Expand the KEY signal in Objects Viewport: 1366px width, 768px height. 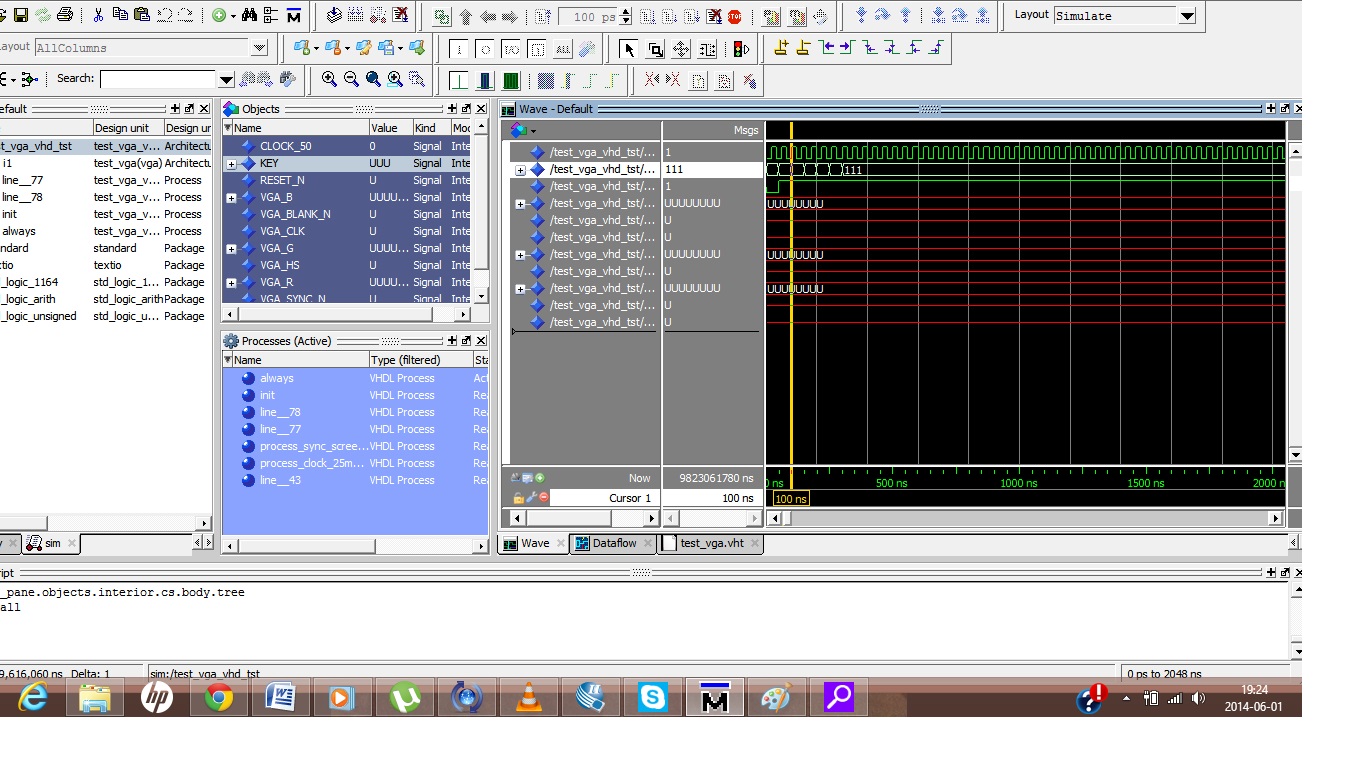click(231, 164)
